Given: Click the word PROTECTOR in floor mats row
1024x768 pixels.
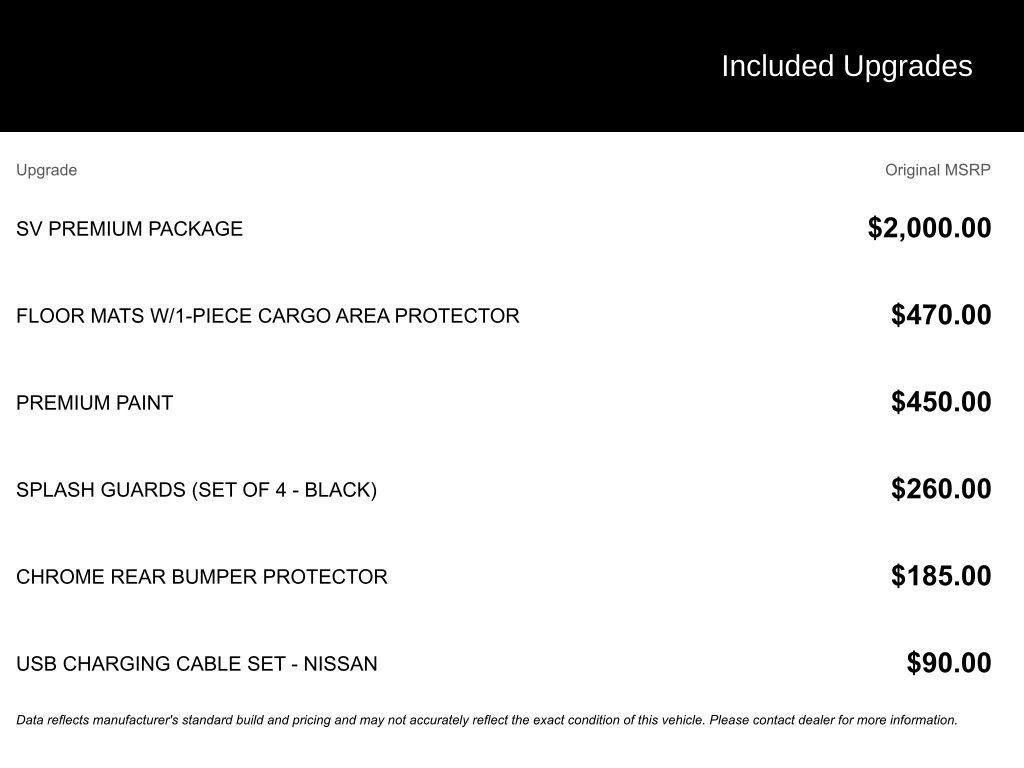Looking at the screenshot, I should [x=457, y=316].
